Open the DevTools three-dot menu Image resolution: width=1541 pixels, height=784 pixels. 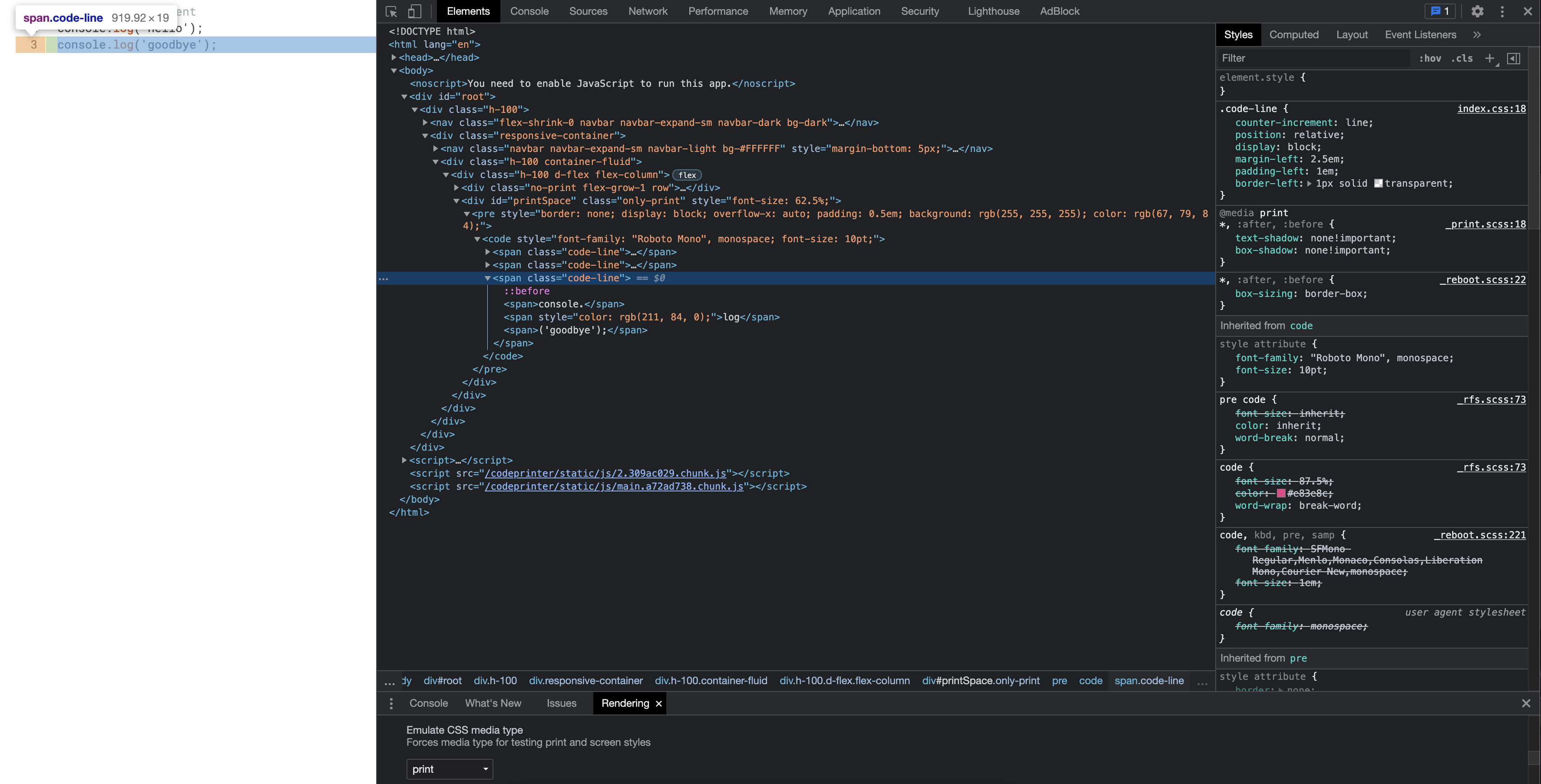[1502, 11]
